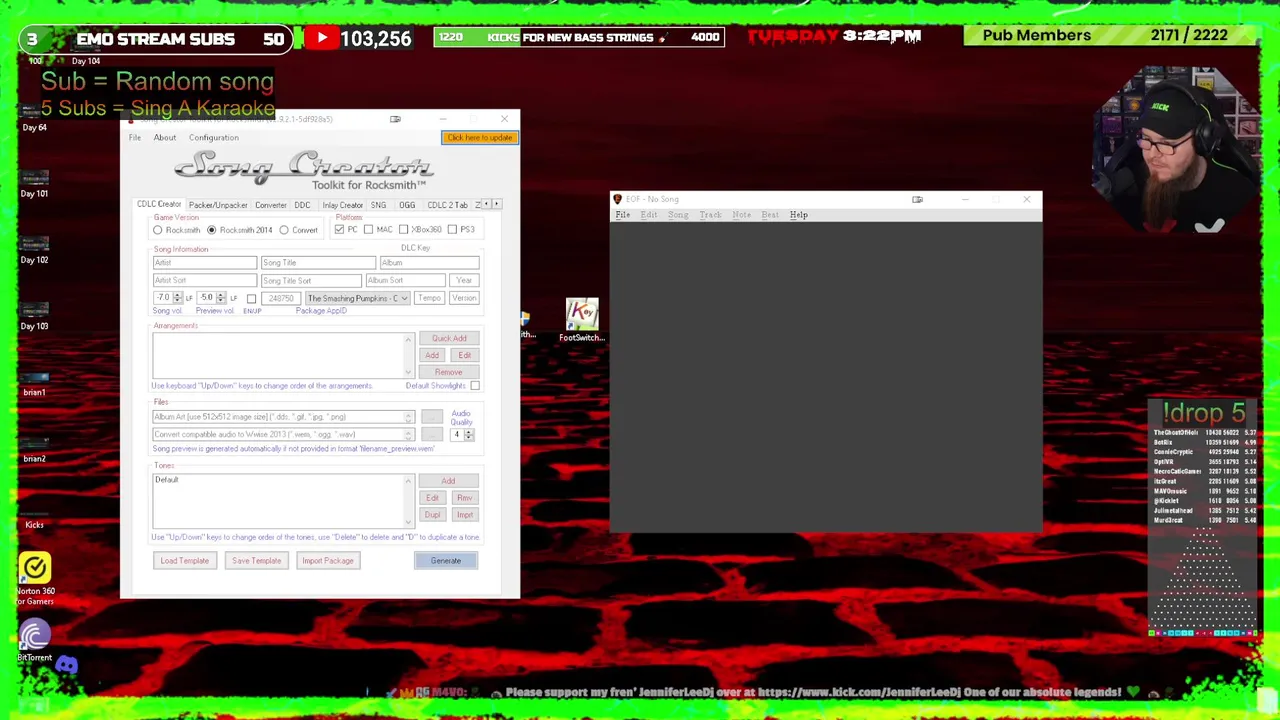Switch to the DDC tab

click(302, 205)
